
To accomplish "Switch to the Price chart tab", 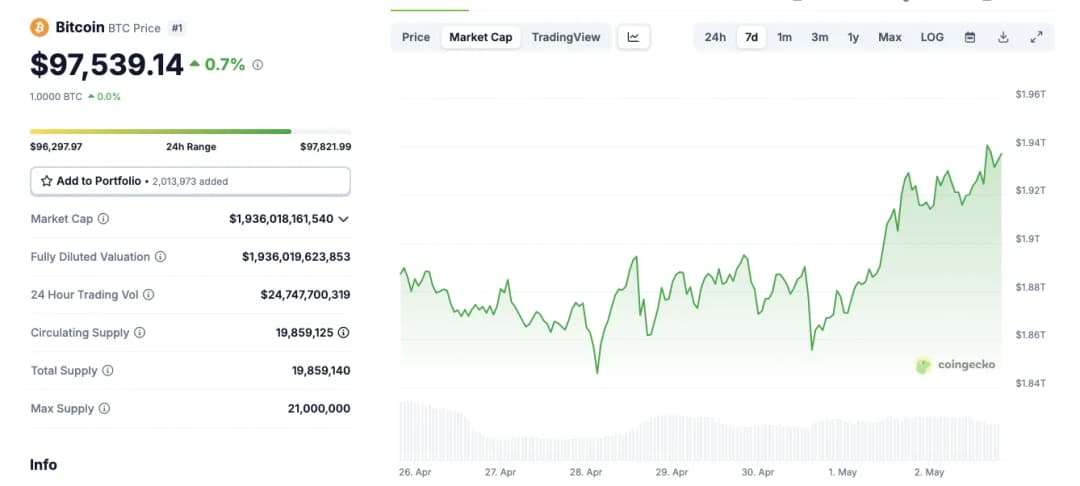I will (x=416, y=37).
